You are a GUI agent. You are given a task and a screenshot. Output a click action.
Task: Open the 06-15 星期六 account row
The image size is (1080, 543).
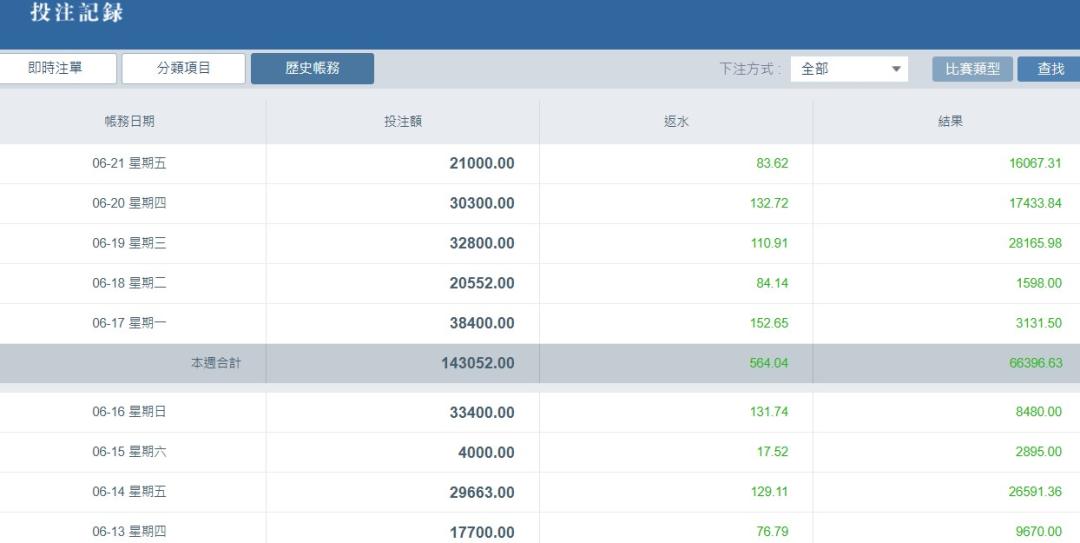click(130, 452)
